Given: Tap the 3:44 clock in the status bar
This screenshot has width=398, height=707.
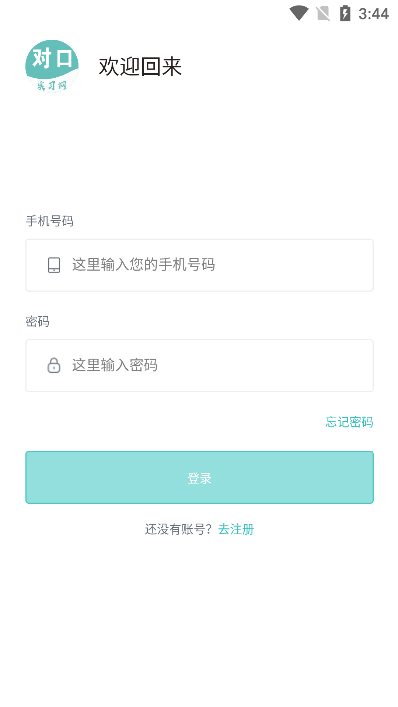Looking at the screenshot, I should pos(374,14).
